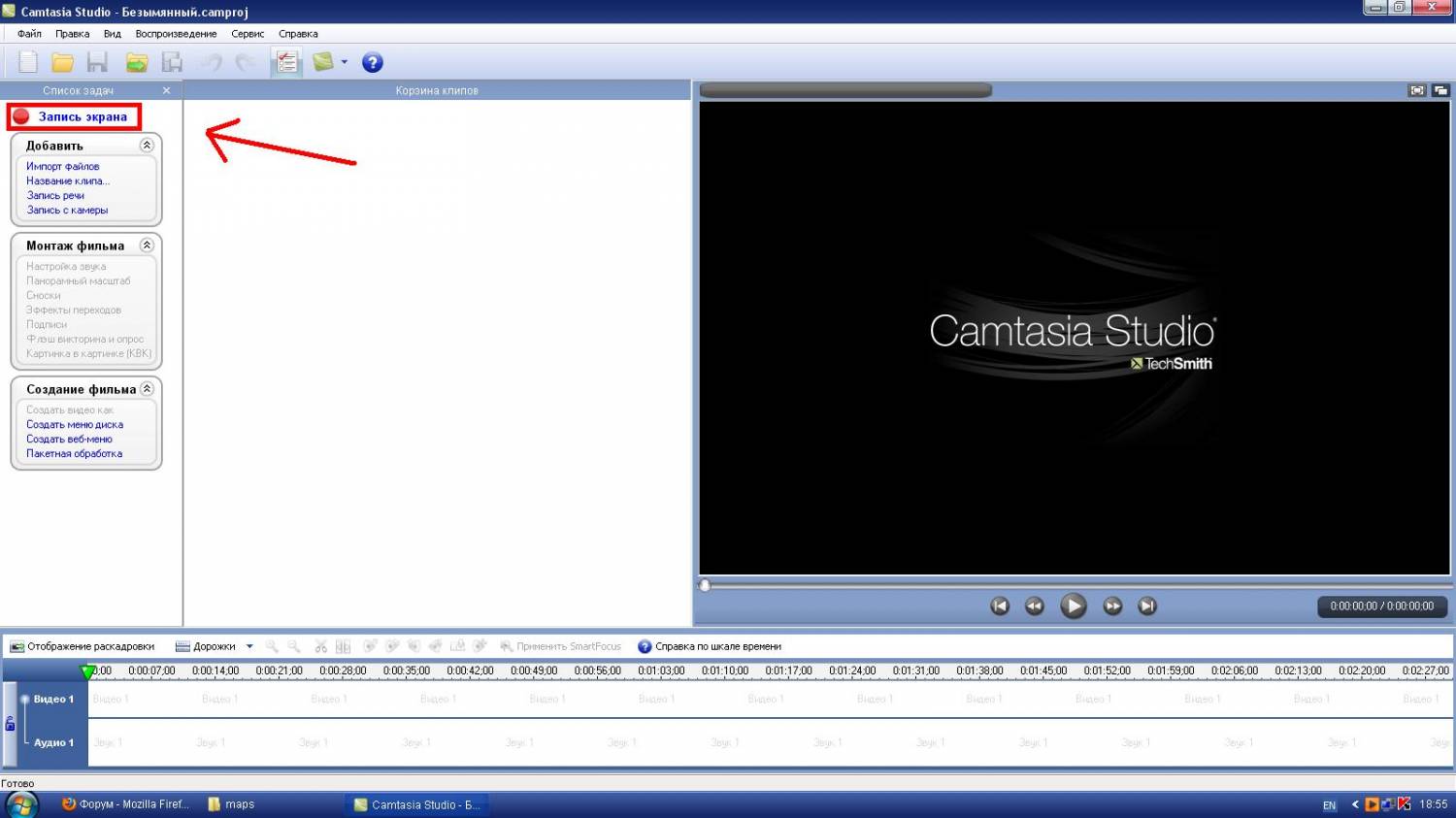This screenshot has height=818, width=1456.
Task: Click the blue help question mark icon
Action: click(373, 63)
